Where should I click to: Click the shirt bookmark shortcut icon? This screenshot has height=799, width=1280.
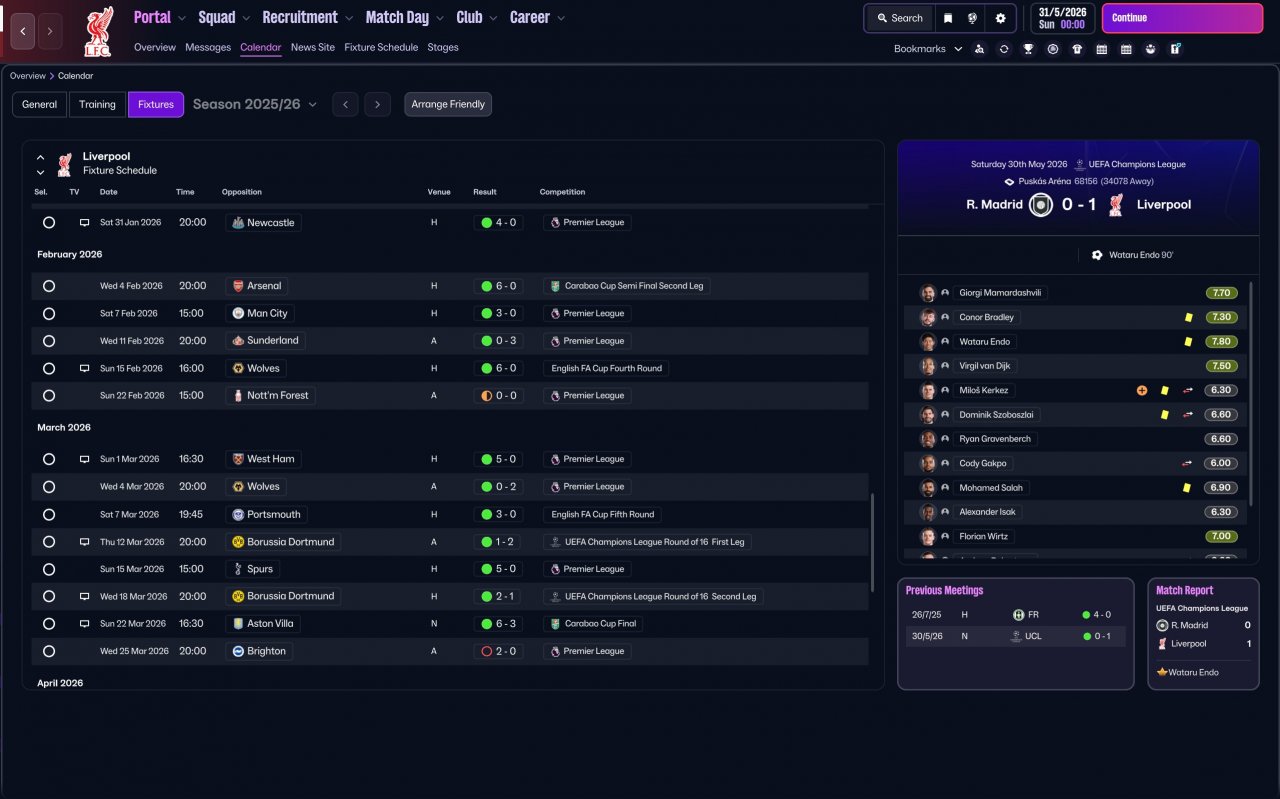1077,49
